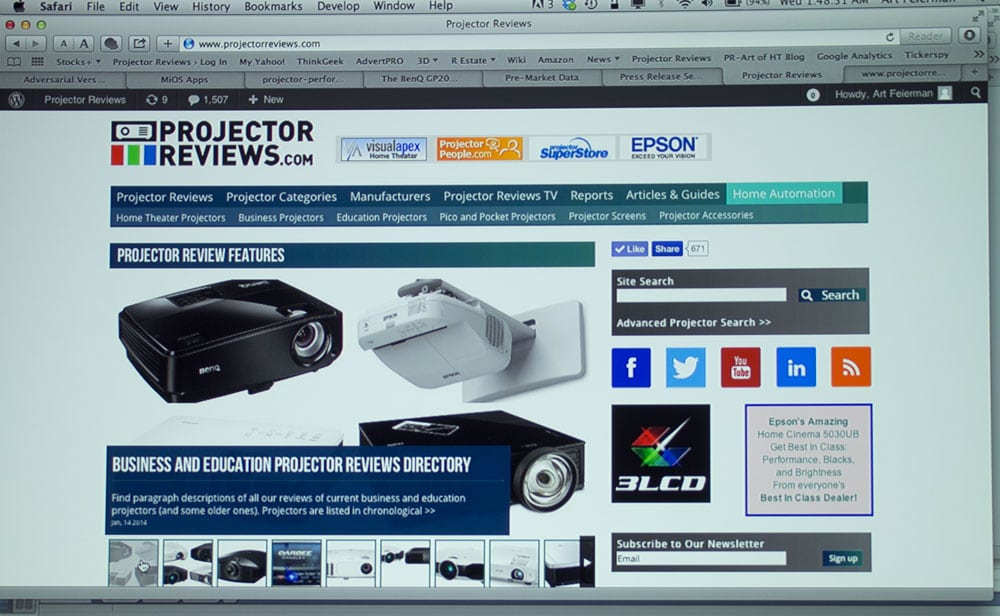Screen dimensions: 1000x616
Task: Switch to the Press Release Se... tab
Action: click(661, 77)
